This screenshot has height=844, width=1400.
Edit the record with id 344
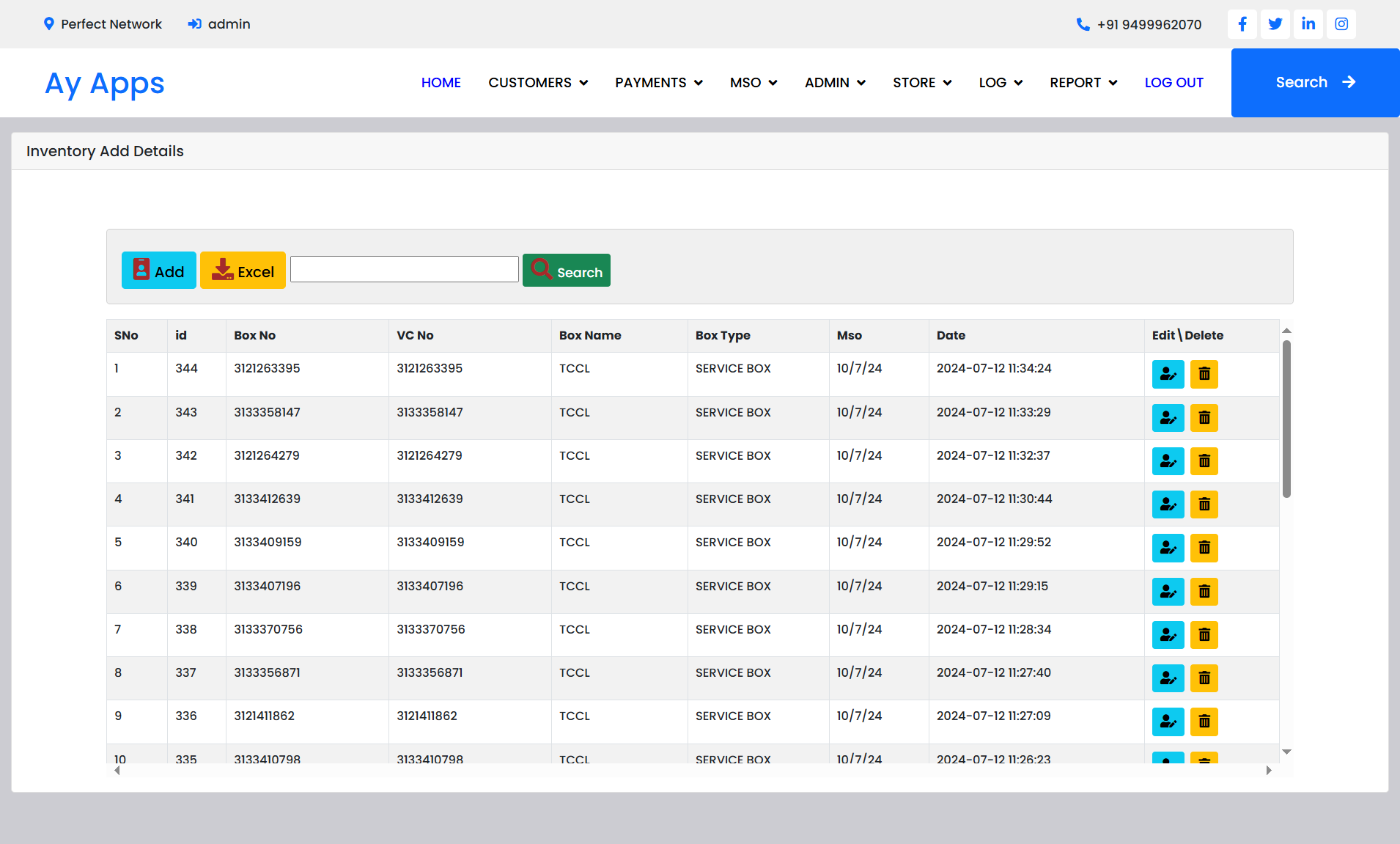[x=1168, y=374]
